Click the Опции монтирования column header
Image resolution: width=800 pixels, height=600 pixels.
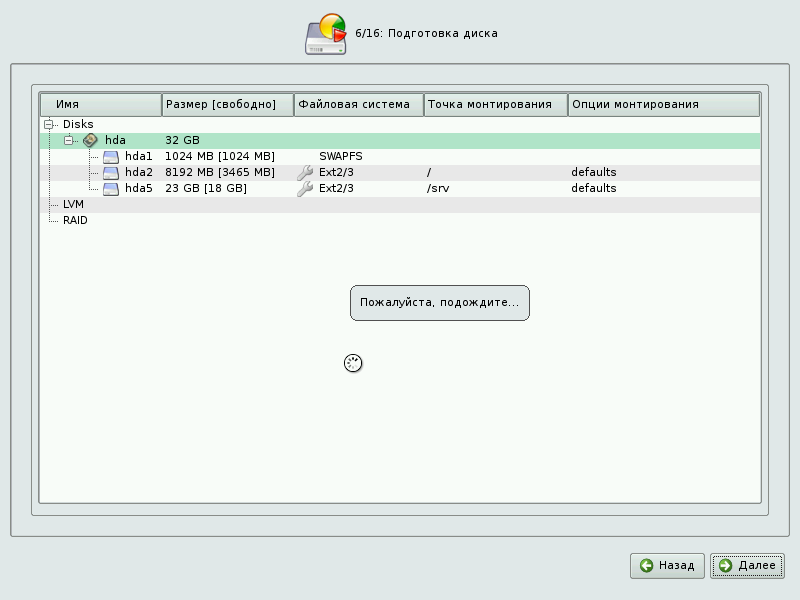(x=663, y=104)
